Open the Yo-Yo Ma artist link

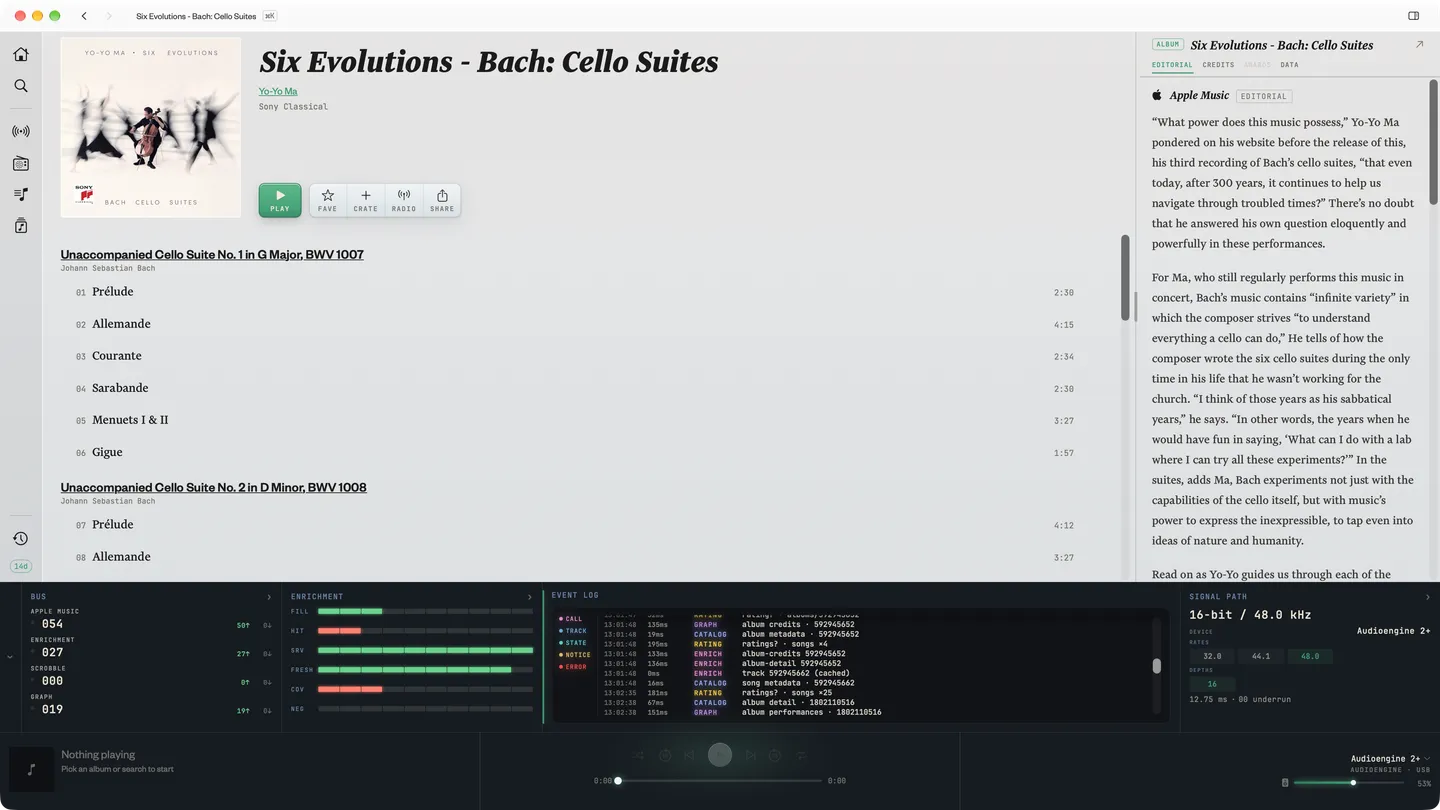pos(278,91)
